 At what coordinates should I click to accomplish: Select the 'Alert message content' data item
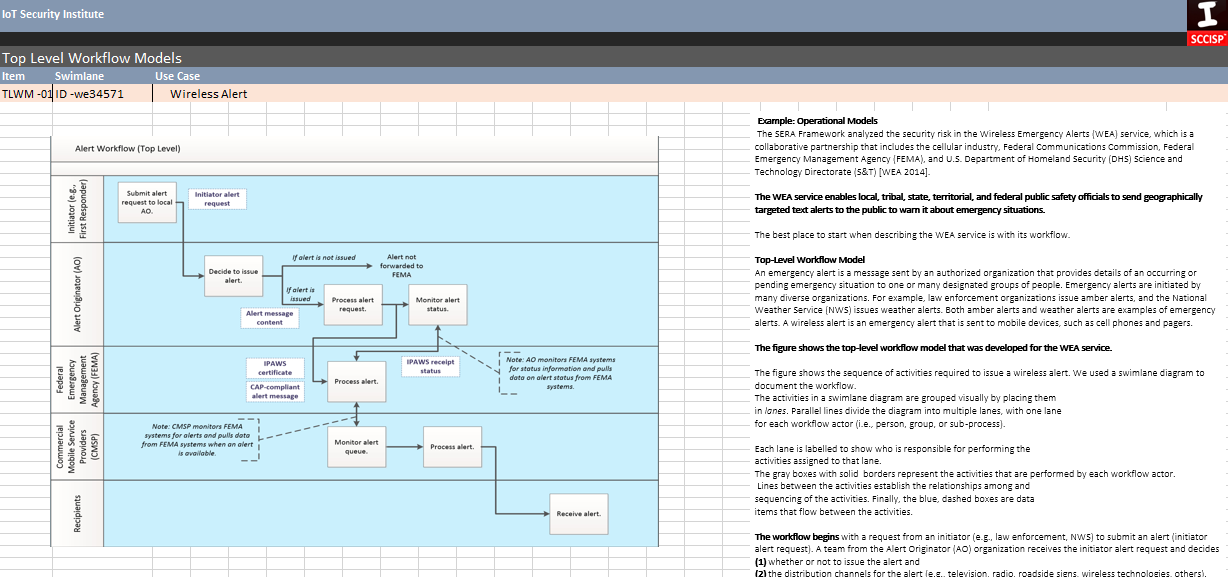(x=269, y=318)
